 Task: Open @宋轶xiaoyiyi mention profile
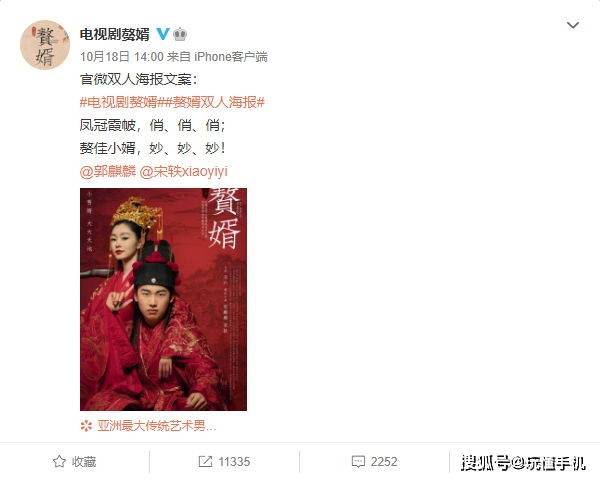click(x=184, y=171)
